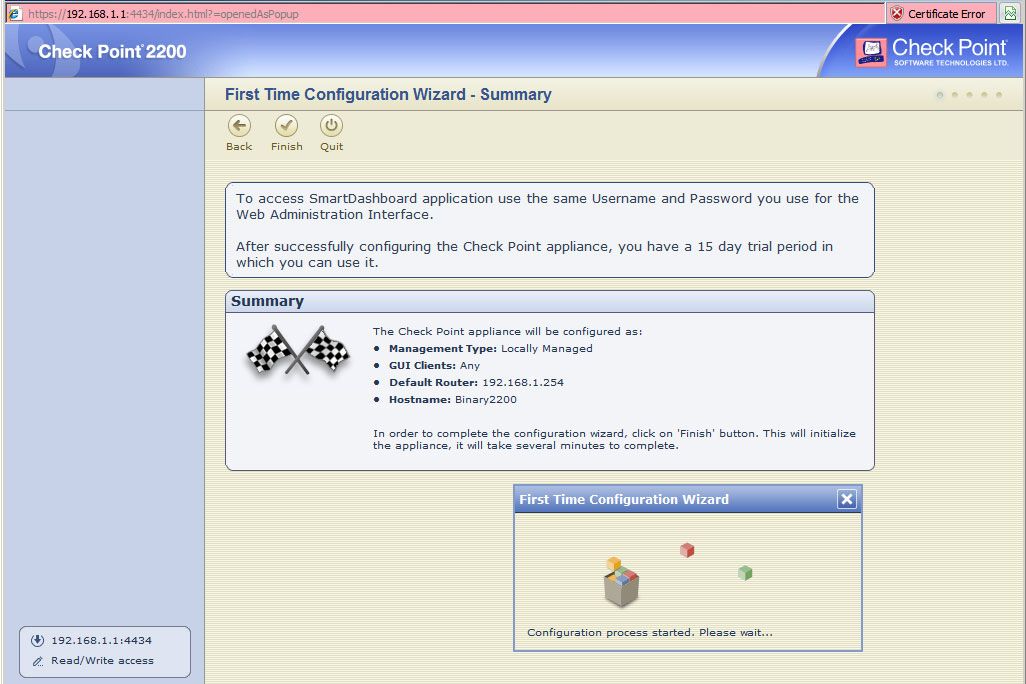Click the 'Read/Write access' status text
Image resolution: width=1026 pixels, height=684 pixels.
click(x=103, y=660)
